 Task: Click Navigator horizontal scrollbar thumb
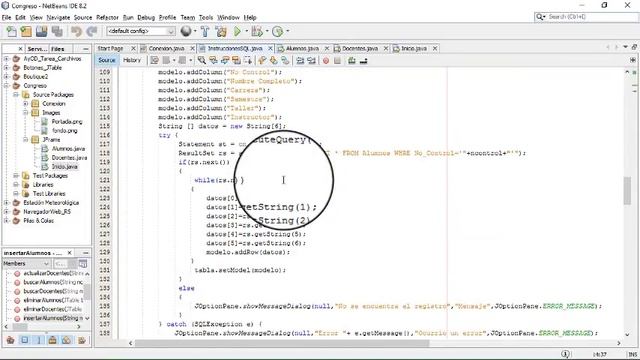(x=20, y=327)
